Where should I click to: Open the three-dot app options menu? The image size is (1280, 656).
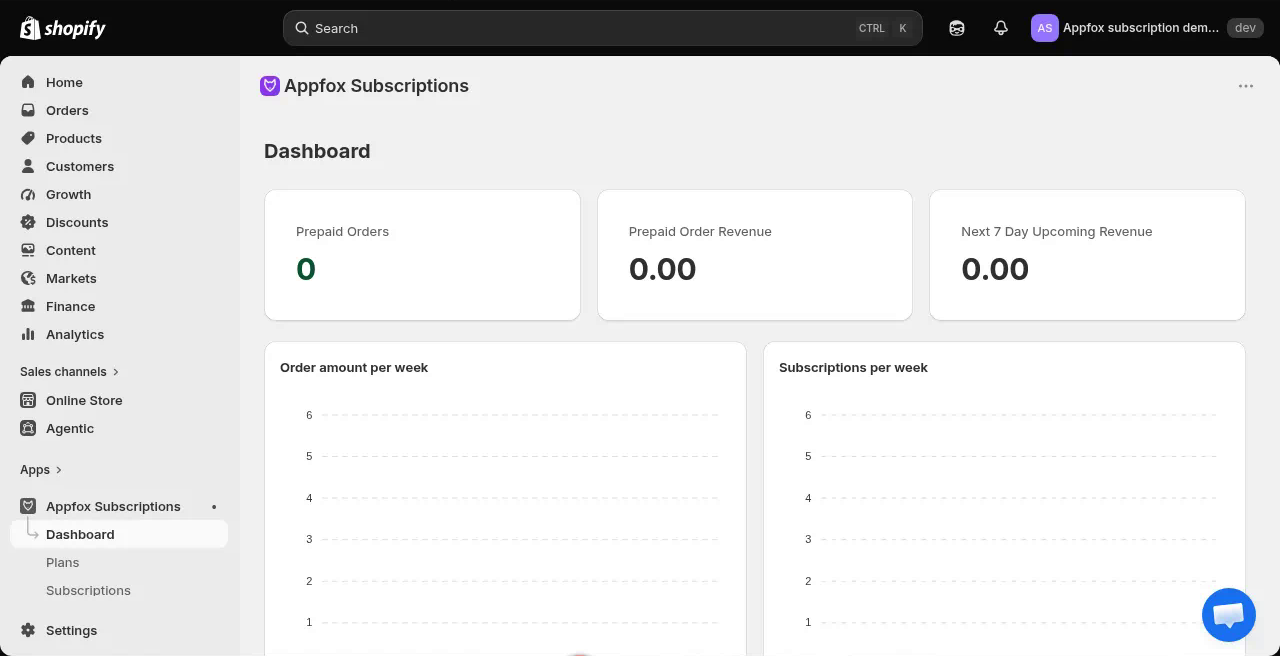(1246, 86)
